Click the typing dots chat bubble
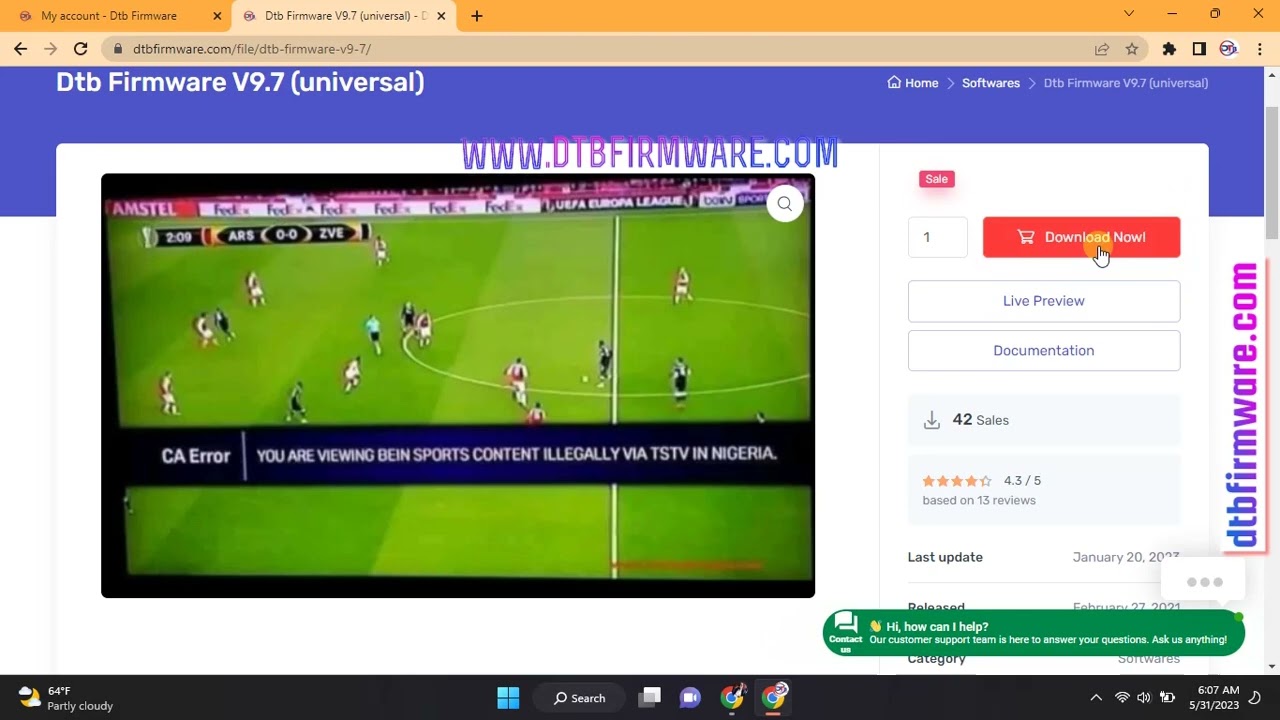This screenshot has height=720, width=1280. [1204, 582]
